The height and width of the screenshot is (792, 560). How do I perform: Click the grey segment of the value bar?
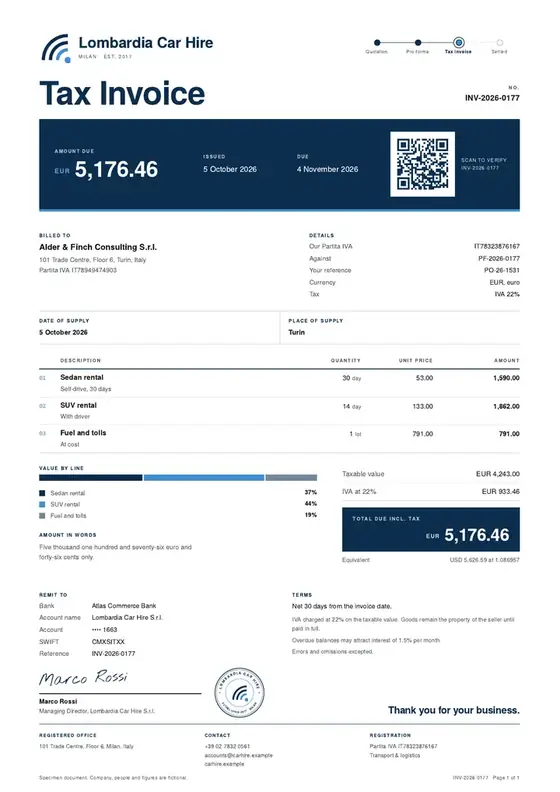click(x=291, y=477)
